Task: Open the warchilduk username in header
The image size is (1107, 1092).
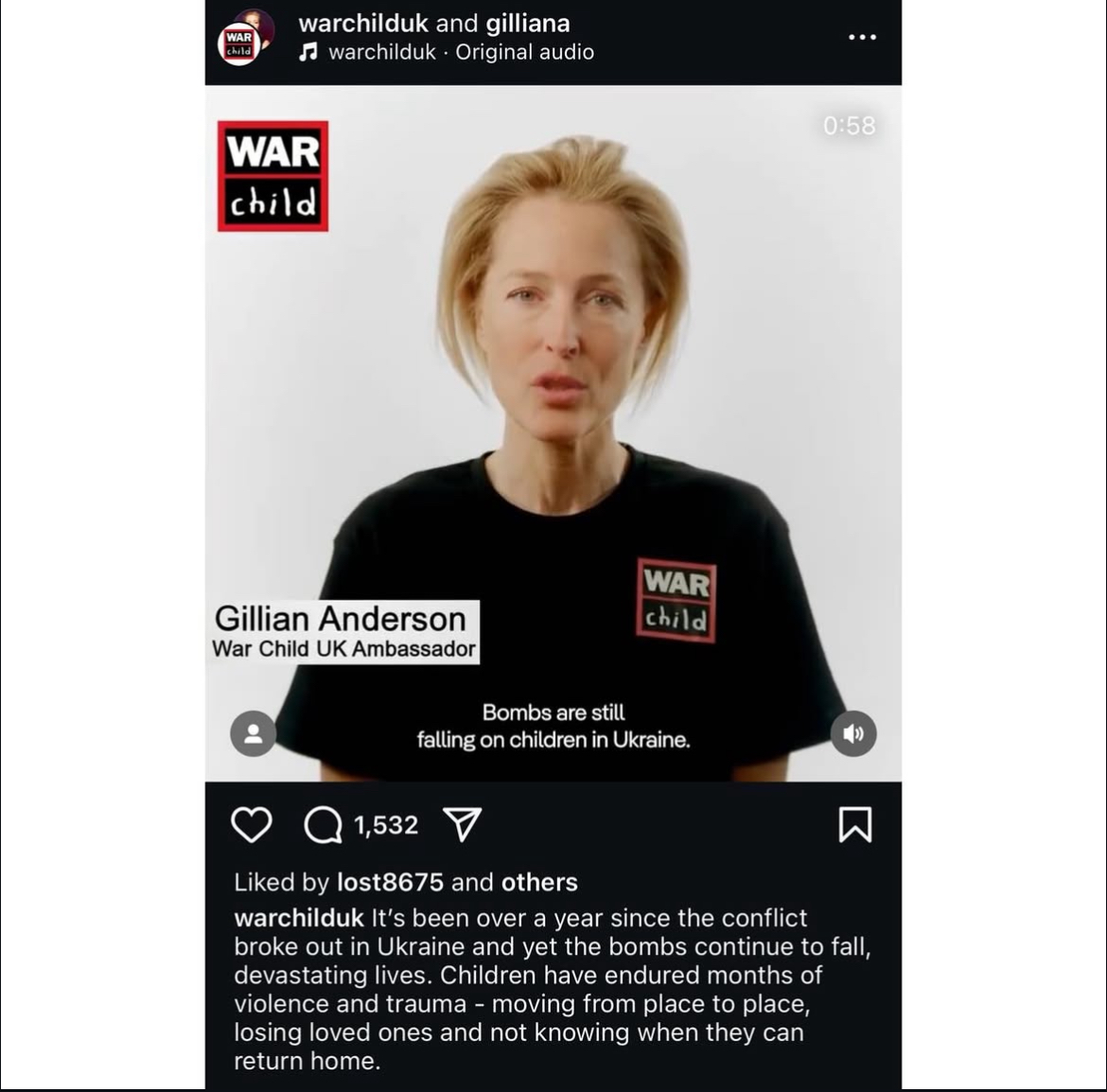Action: point(363,24)
